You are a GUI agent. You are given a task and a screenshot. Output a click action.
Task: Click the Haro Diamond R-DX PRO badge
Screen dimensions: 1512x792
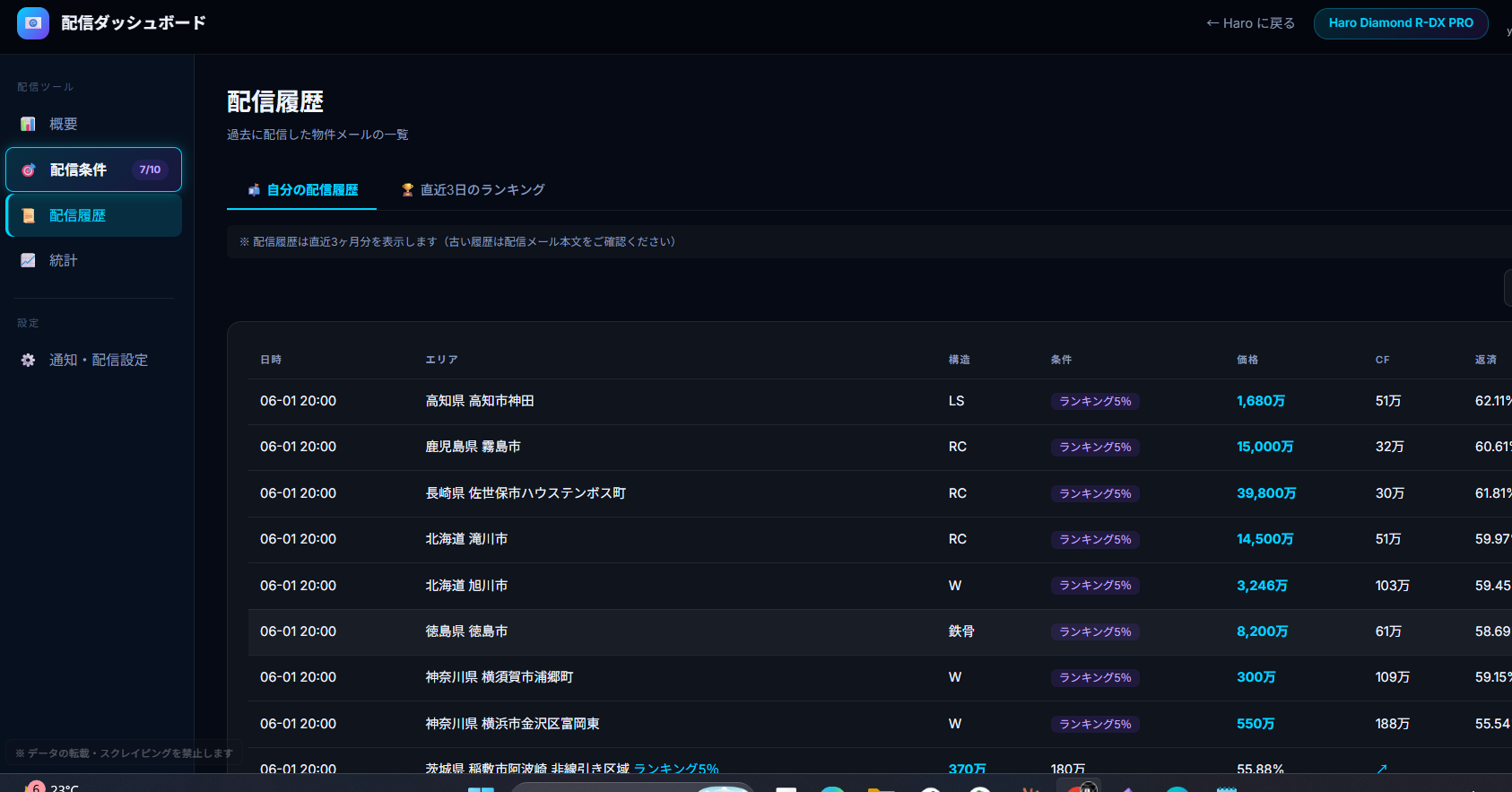click(x=1401, y=23)
